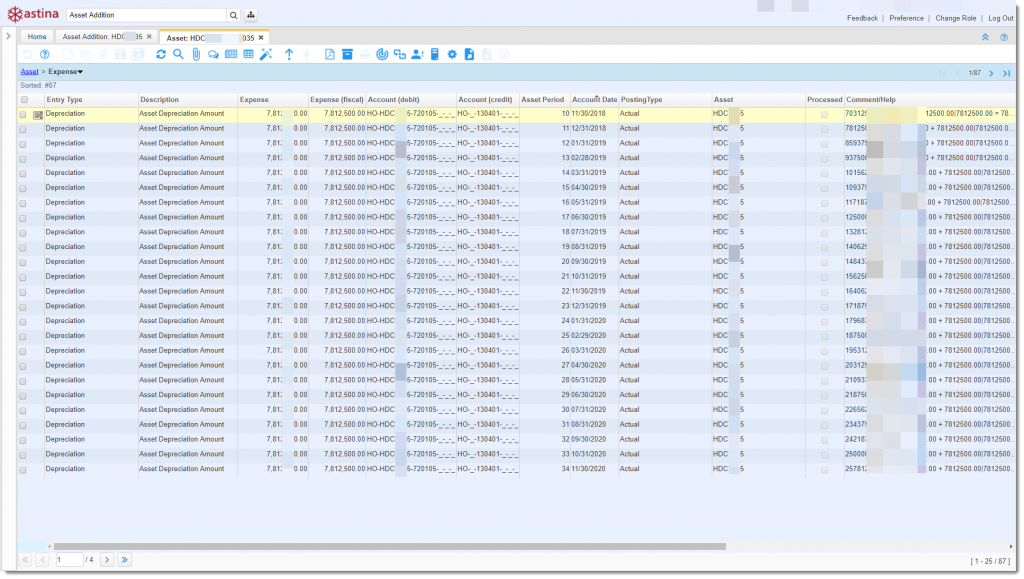
Task: Toggle grid view icon in the toolbar
Action: (x=248, y=54)
